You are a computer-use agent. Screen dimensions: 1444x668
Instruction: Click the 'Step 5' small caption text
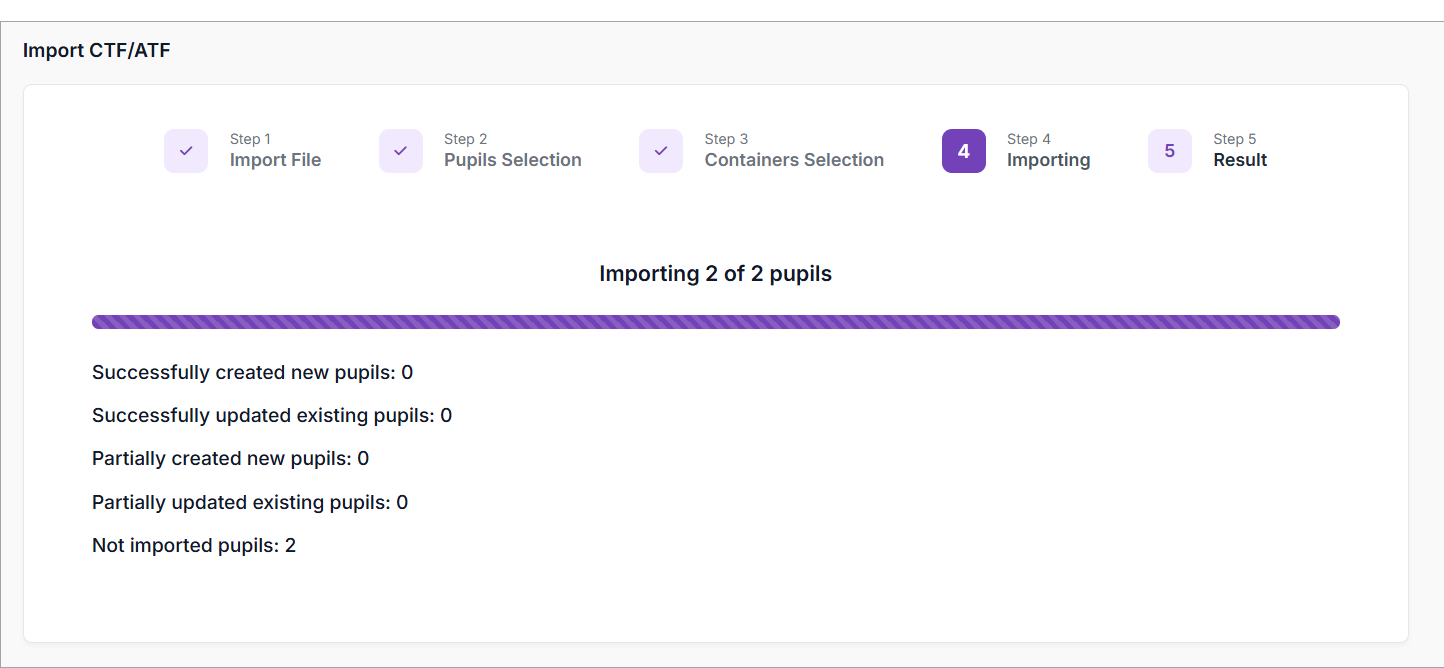pyautogui.click(x=1234, y=139)
